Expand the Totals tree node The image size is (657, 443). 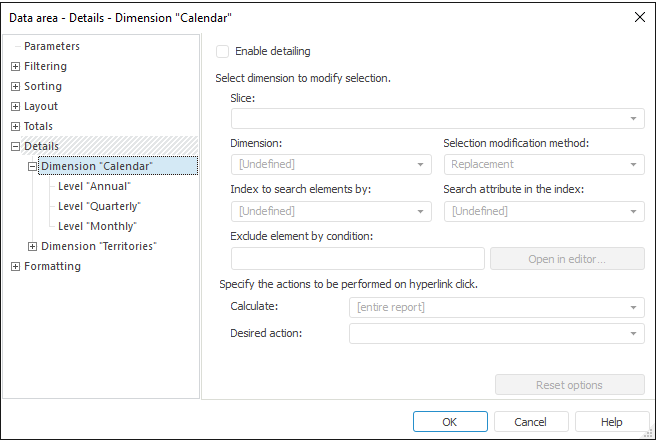(15, 127)
